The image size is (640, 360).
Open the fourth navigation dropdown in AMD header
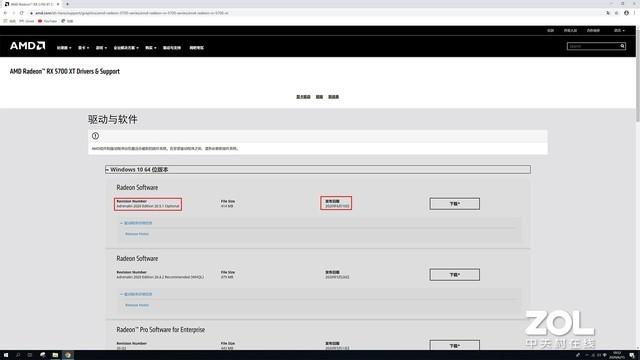[x=126, y=48]
